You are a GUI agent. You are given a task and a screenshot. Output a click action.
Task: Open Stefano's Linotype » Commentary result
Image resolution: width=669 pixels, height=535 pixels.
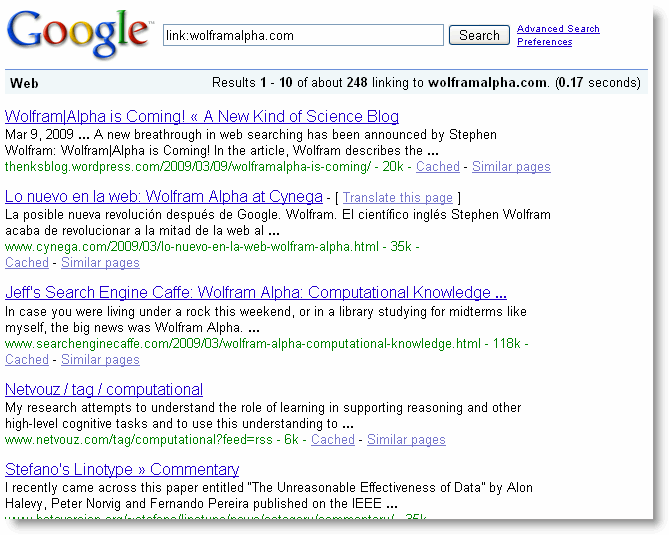pyautogui.click(x=122, y=469)
